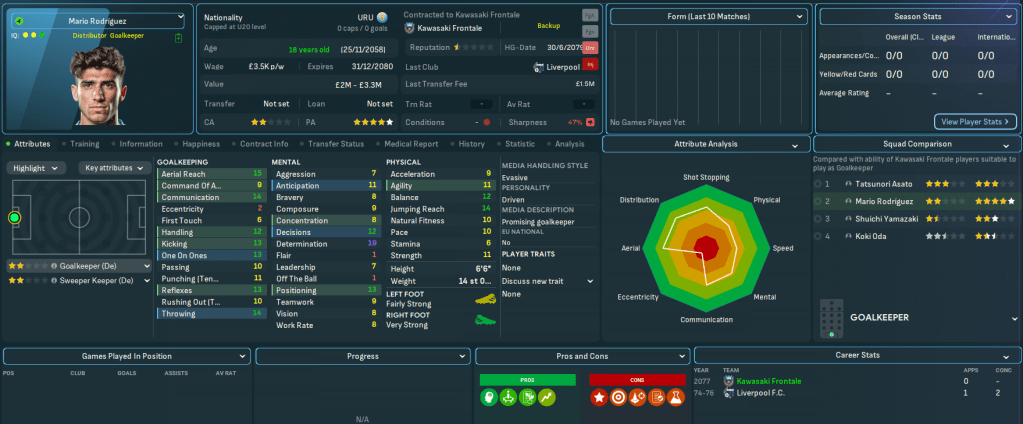Open the Discuss new trait dropdown
This screenshot has height=424, width=1023.
tap(547, 281)
